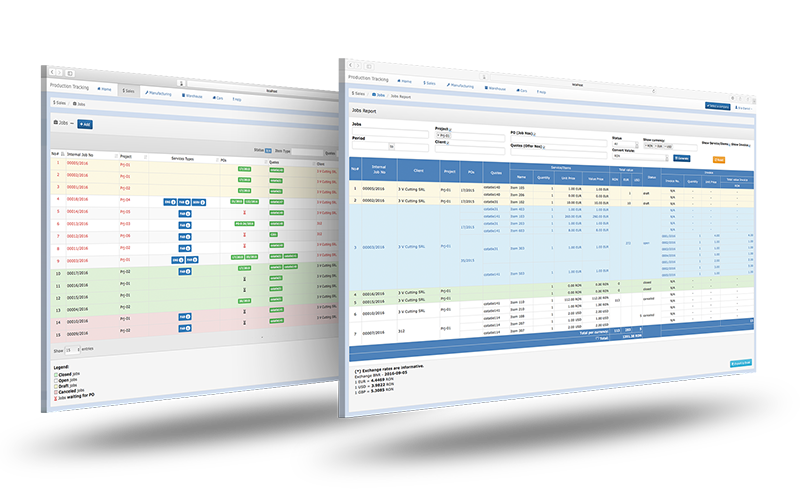Open the Show entries count dropdown
800x500 pixels.
(71, 352)
